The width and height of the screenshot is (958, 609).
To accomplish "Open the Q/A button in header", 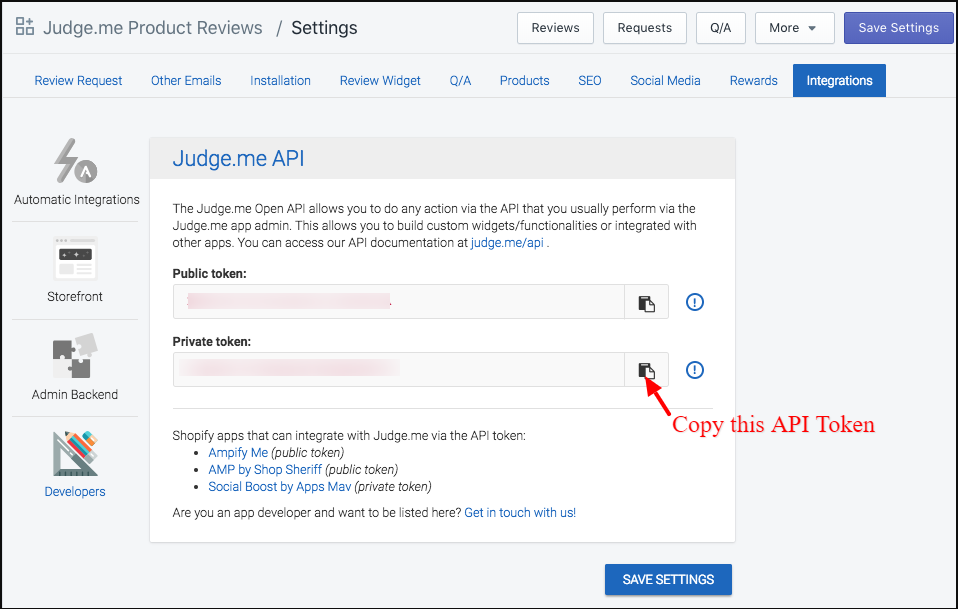I will pyautogui.click(x=720, y=28).
